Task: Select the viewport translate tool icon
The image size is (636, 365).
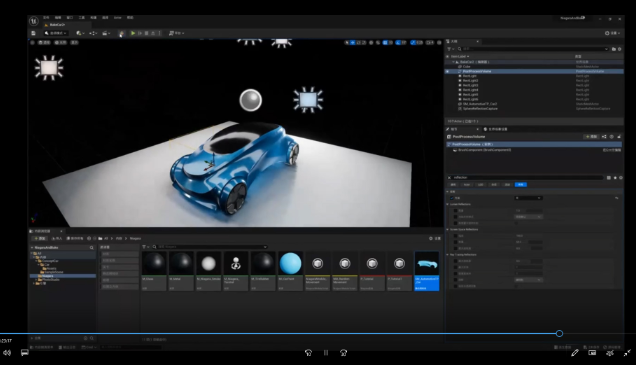Action: click(352, 42)
